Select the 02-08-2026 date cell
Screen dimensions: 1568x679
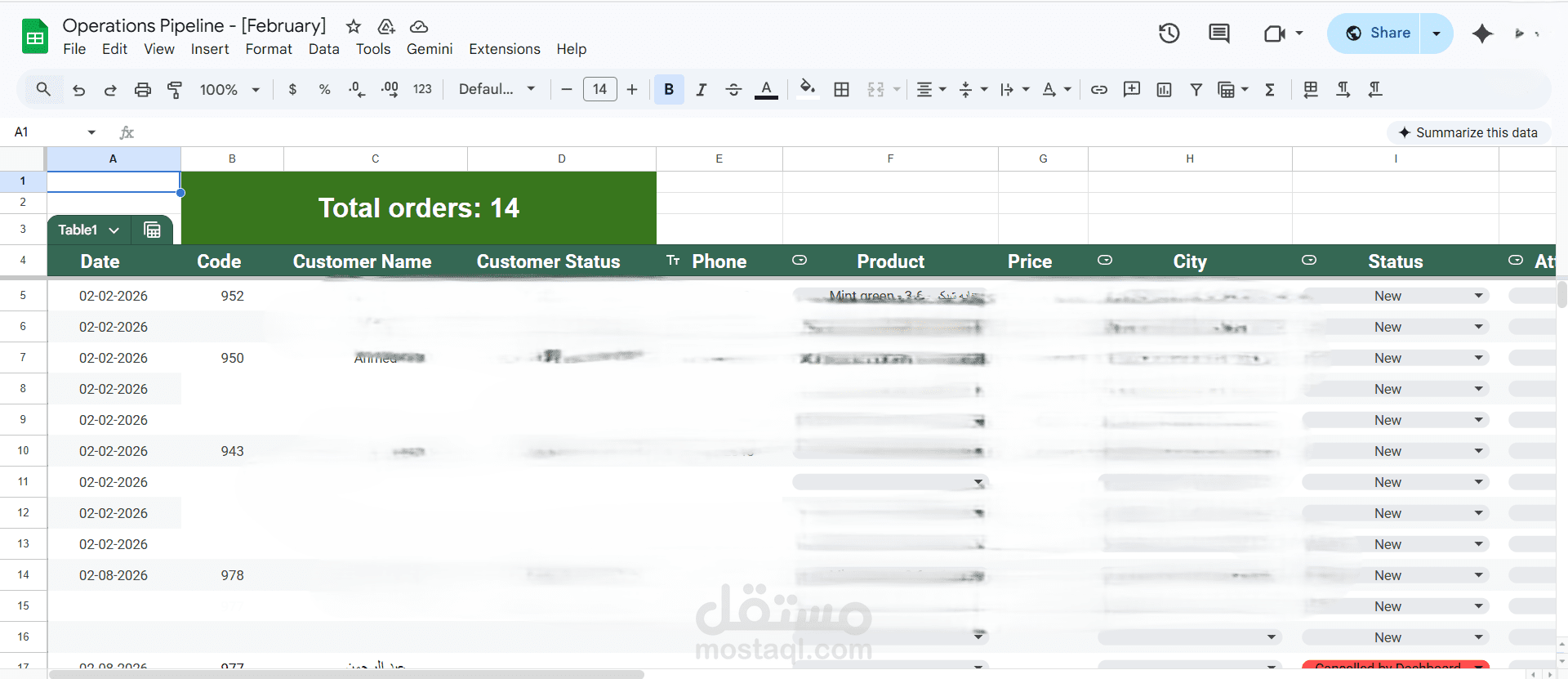pyautogui.click(x=114, y=575)
